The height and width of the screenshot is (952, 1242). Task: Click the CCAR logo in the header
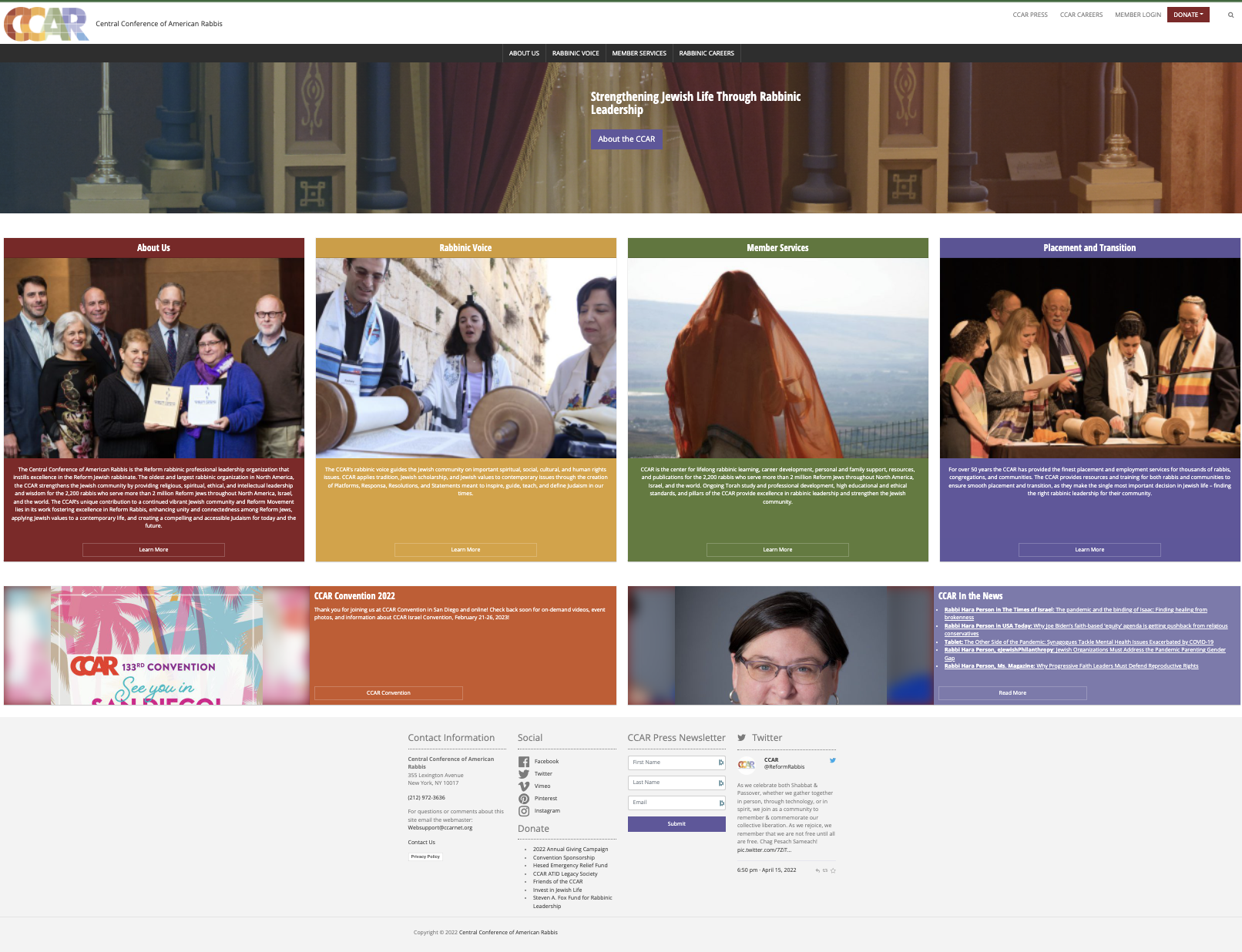click(47, 24)
